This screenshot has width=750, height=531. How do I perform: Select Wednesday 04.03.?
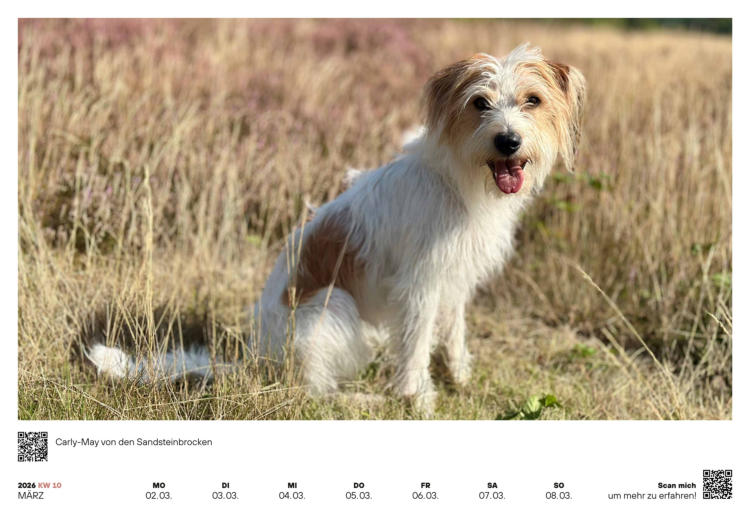(292, 491)
